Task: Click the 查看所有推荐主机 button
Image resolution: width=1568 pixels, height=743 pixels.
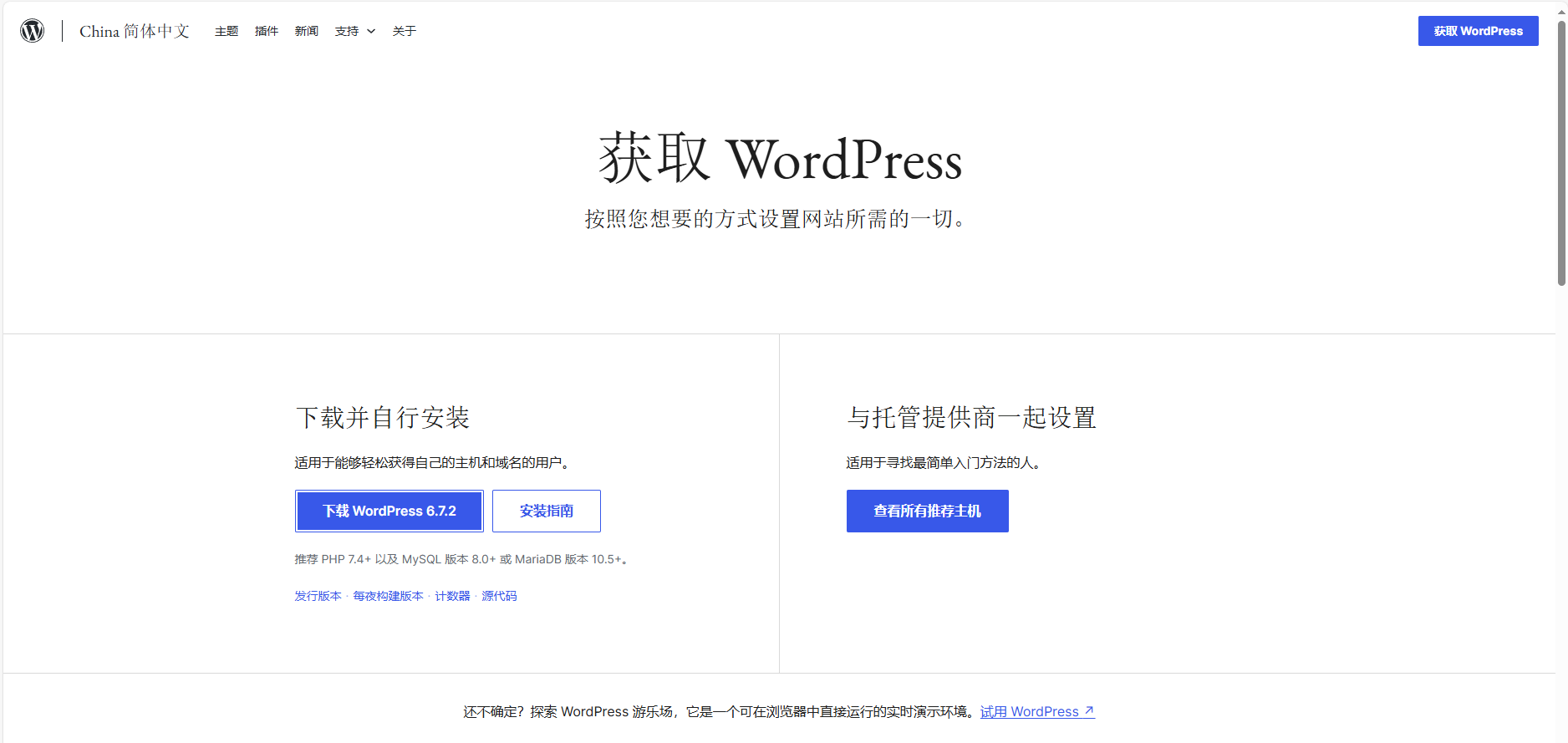Action: (x=928, y=511)
